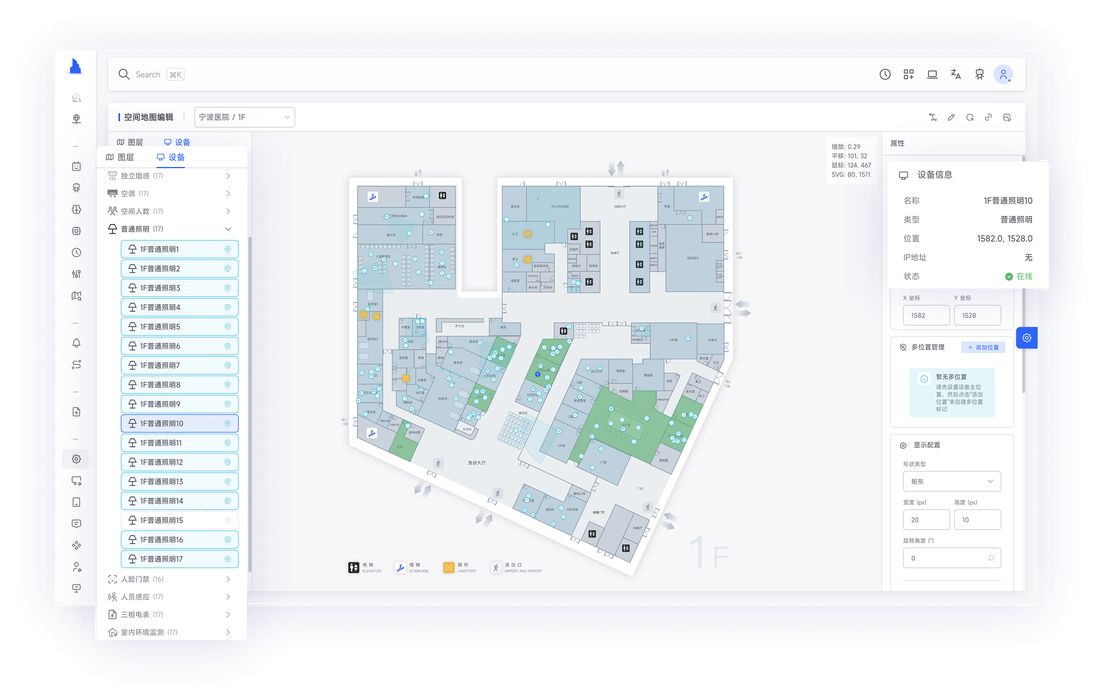Screen dimensions: 1104x700
Task: Open the 宁波医院 / 1F floor dropdown
Action: pyautogui.click(x=244, y=117)
